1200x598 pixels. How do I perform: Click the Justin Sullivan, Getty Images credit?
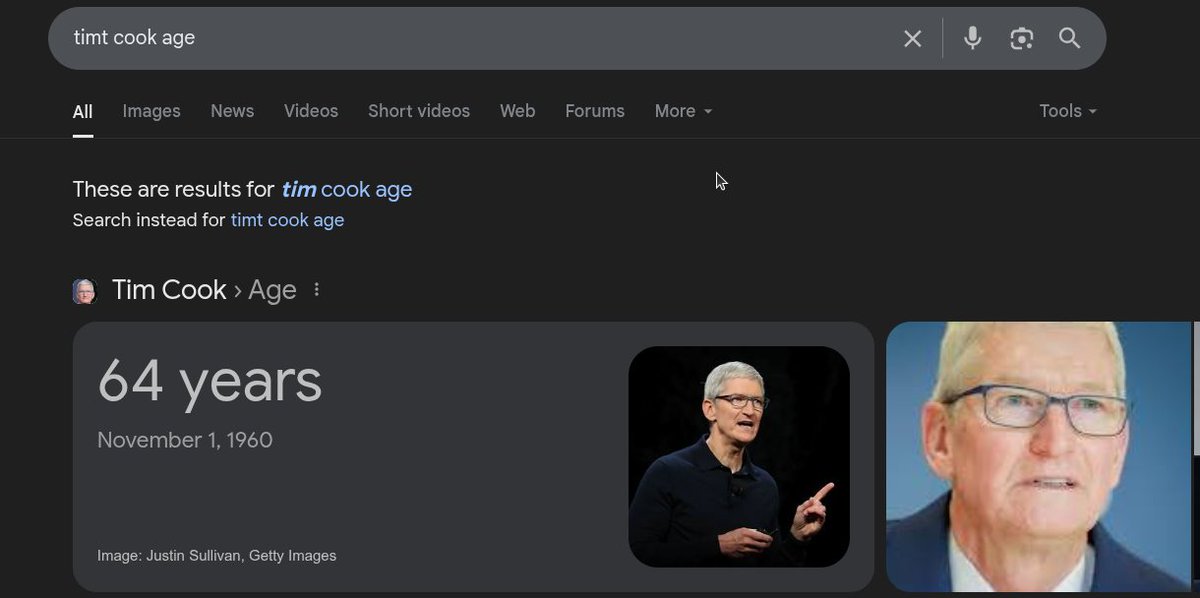[x=217, y=555]
